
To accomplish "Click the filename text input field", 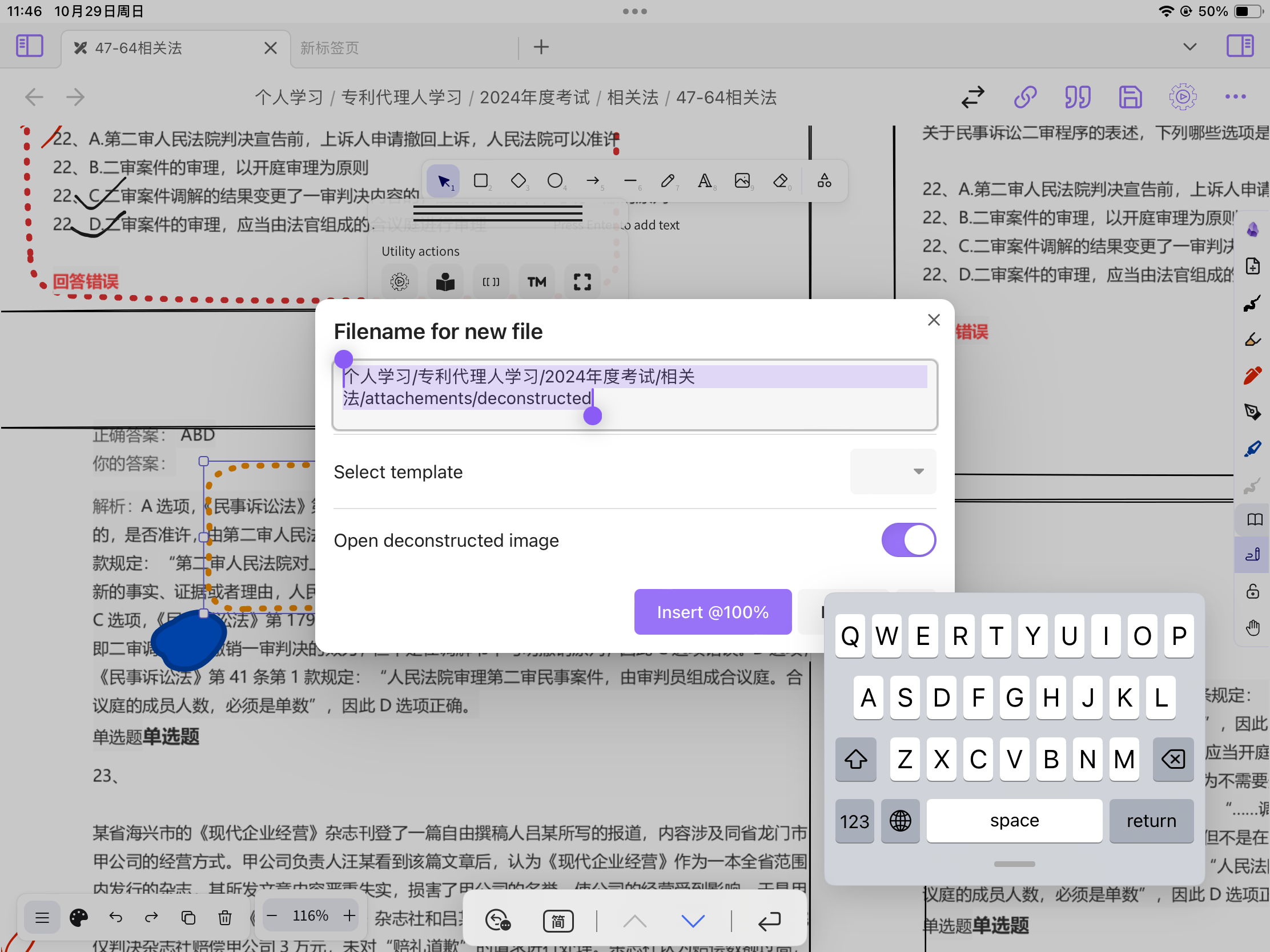I will (x=634, y=395).
